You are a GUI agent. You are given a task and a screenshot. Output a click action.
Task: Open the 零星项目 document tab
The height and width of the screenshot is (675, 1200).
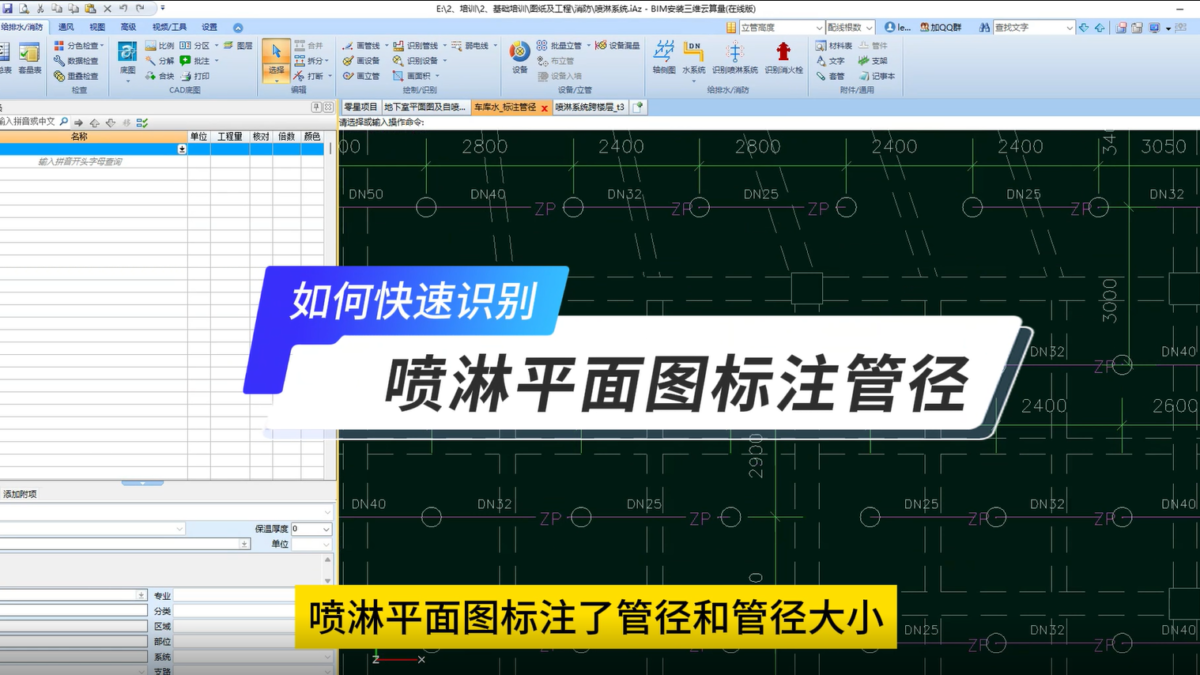360,106
